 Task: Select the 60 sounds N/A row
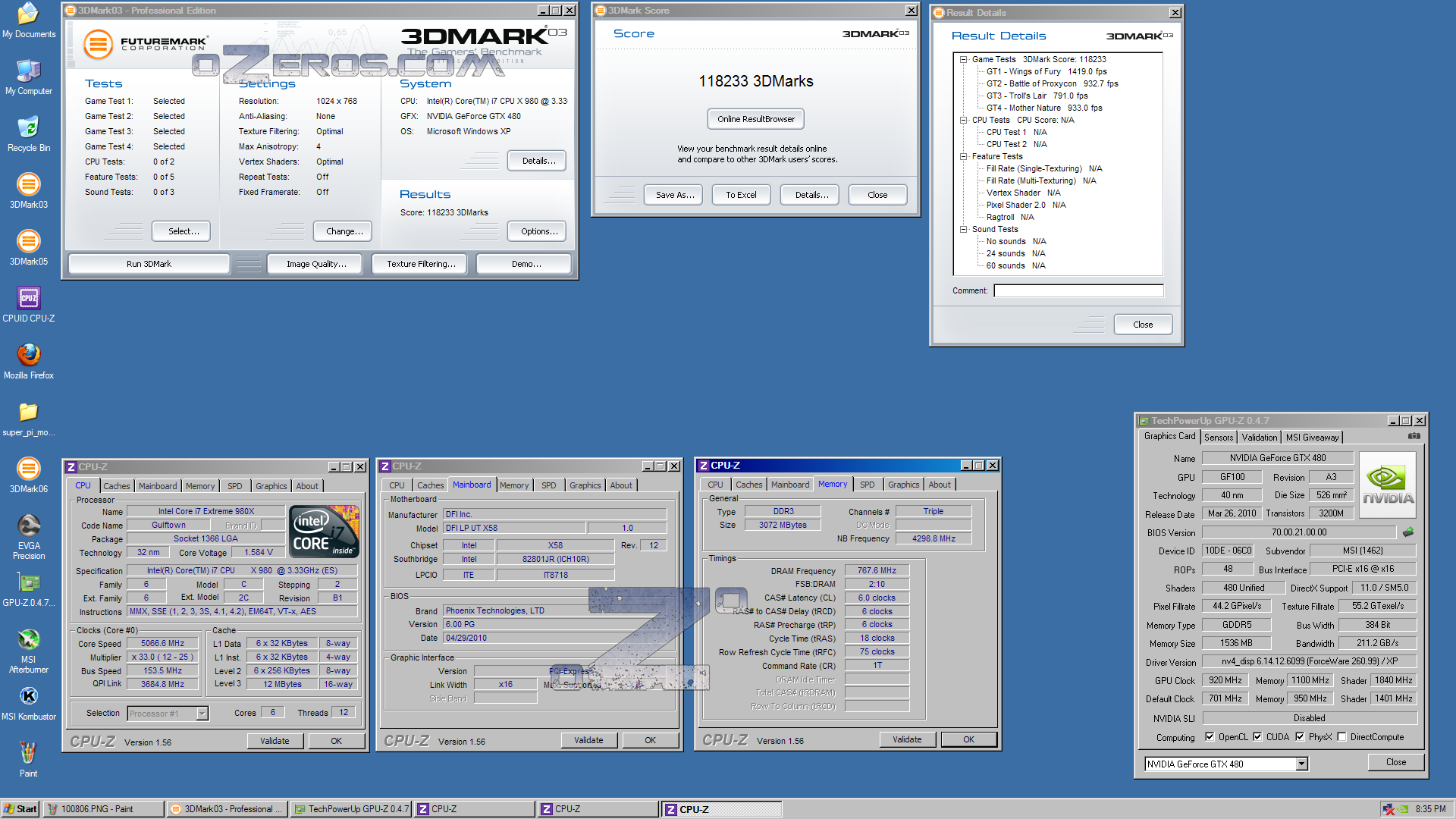point(1015,265)
